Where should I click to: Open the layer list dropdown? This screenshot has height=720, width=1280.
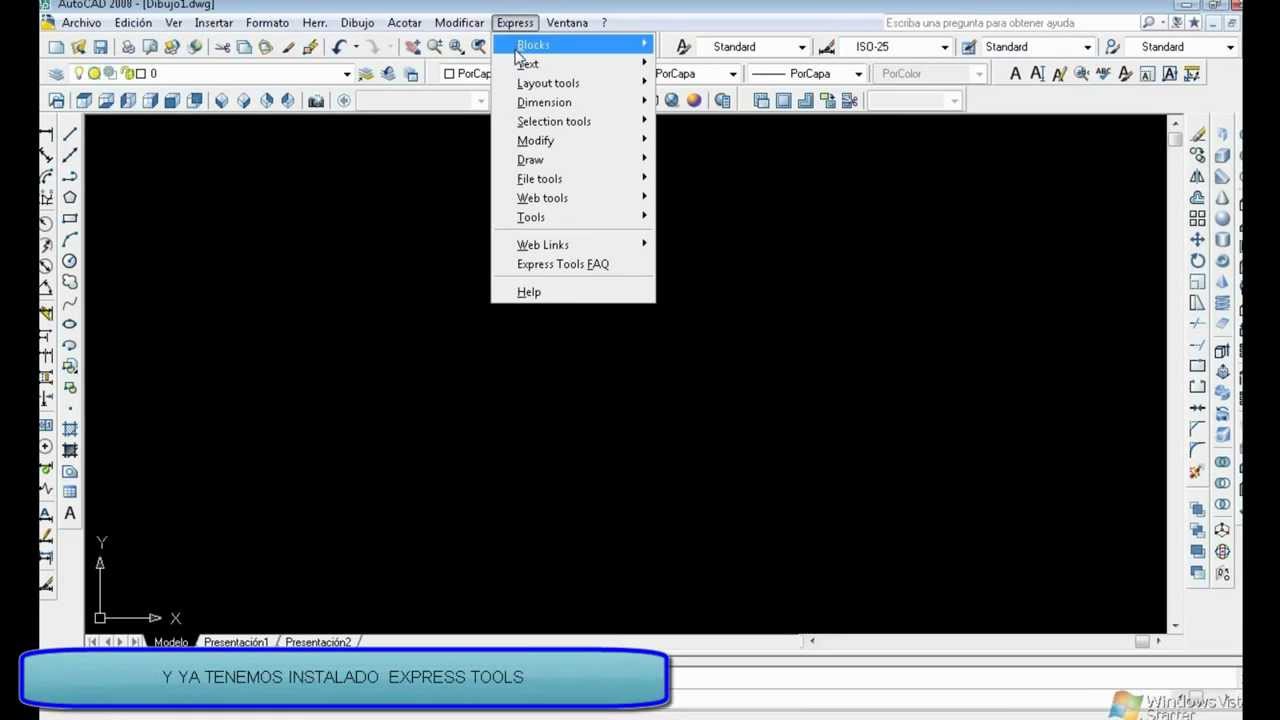[347, 73]
